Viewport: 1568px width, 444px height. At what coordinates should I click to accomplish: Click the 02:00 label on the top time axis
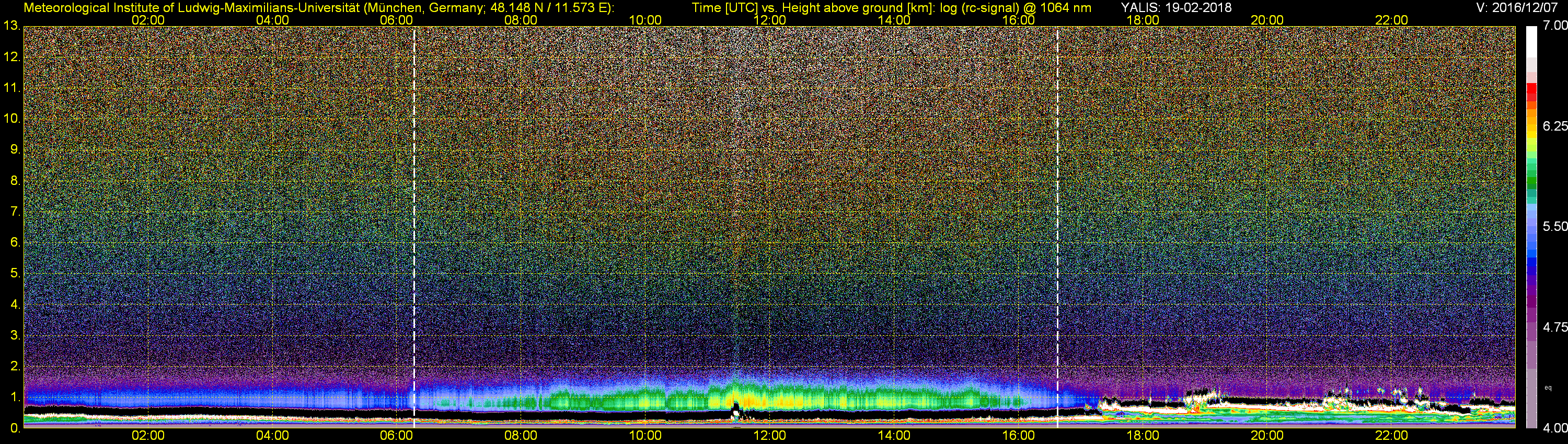click(x=148, y=20)
